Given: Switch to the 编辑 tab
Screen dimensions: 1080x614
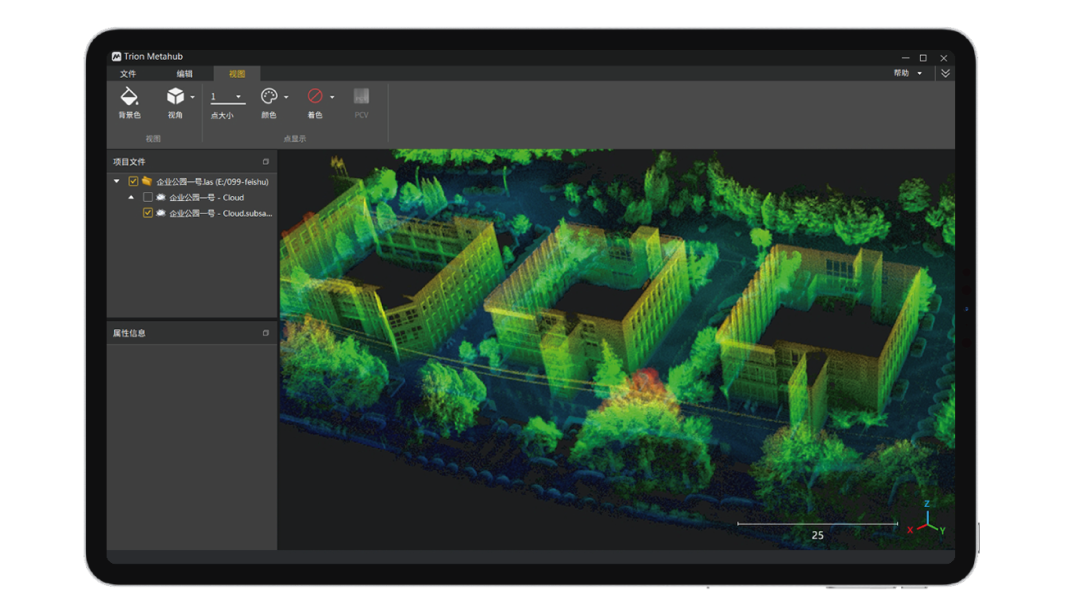Looking at the screenshot, I should 184,74.
